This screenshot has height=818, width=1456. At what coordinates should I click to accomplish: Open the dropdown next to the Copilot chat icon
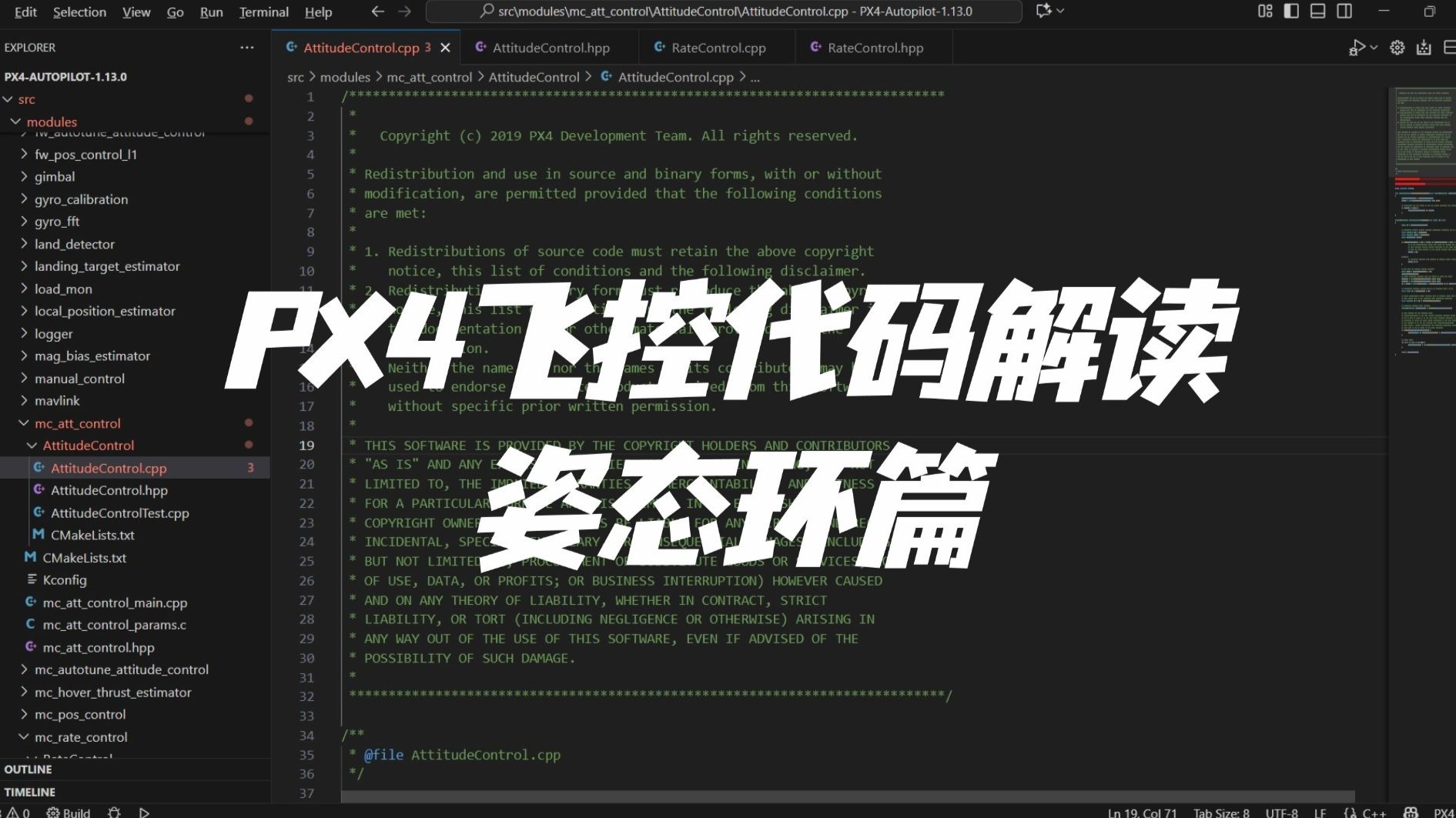pyautogui.click(x=1060, y=11)
